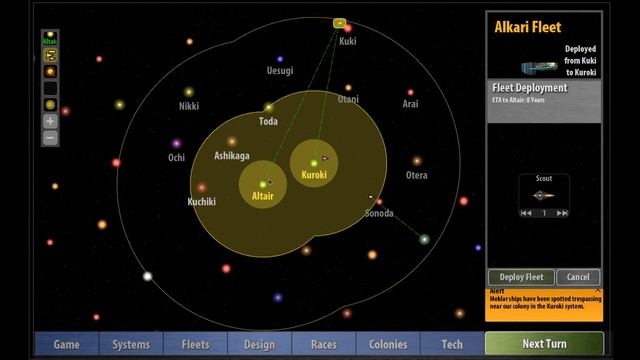Open the Fleets tab
640x360 pixels.
pyautogui.click(x=195, y=344)
